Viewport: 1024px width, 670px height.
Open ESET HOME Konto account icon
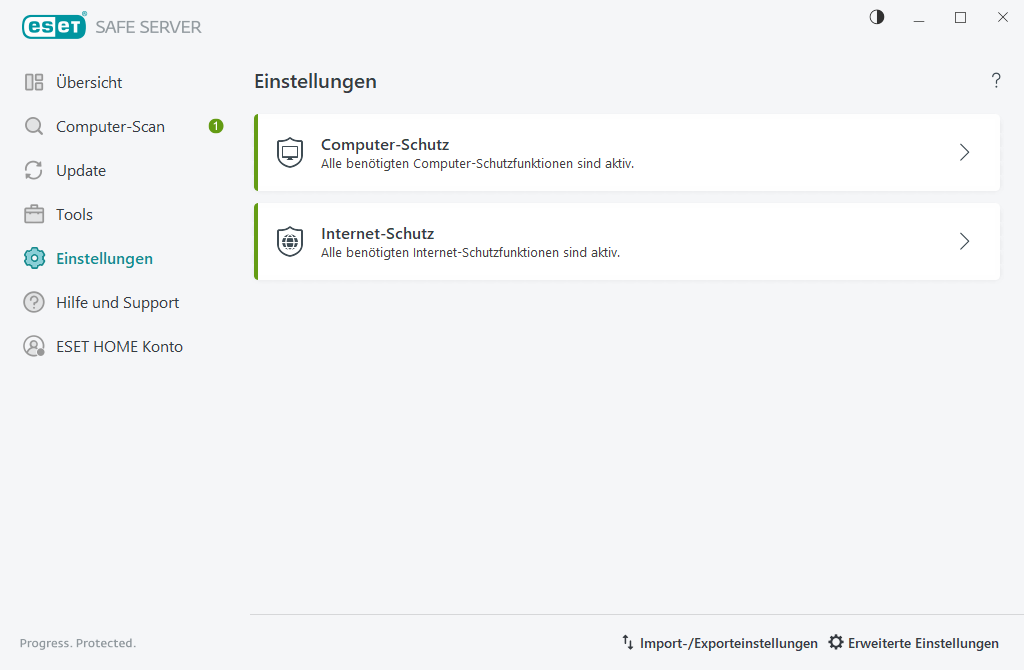click(33, 346)
